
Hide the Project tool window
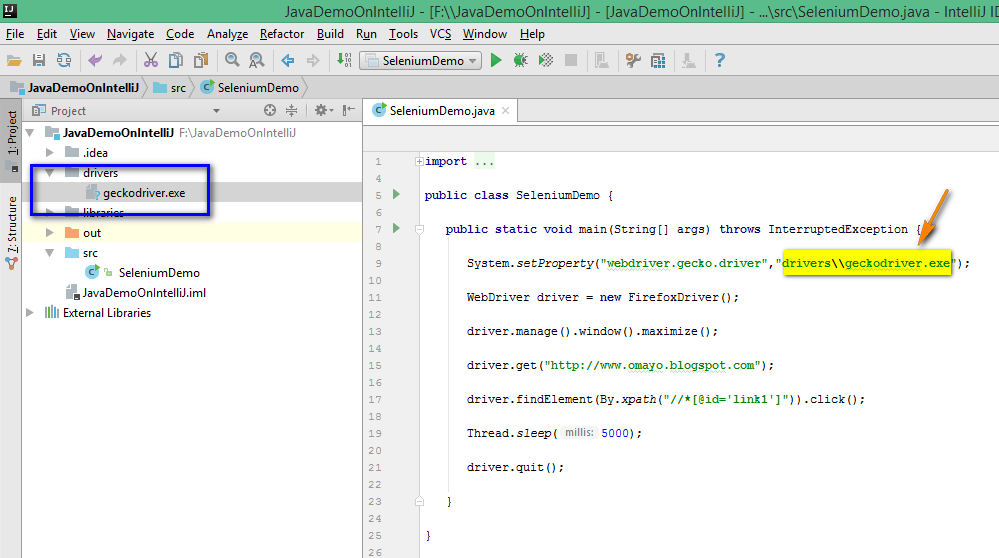pyautogui.click(x=349, y=110)
